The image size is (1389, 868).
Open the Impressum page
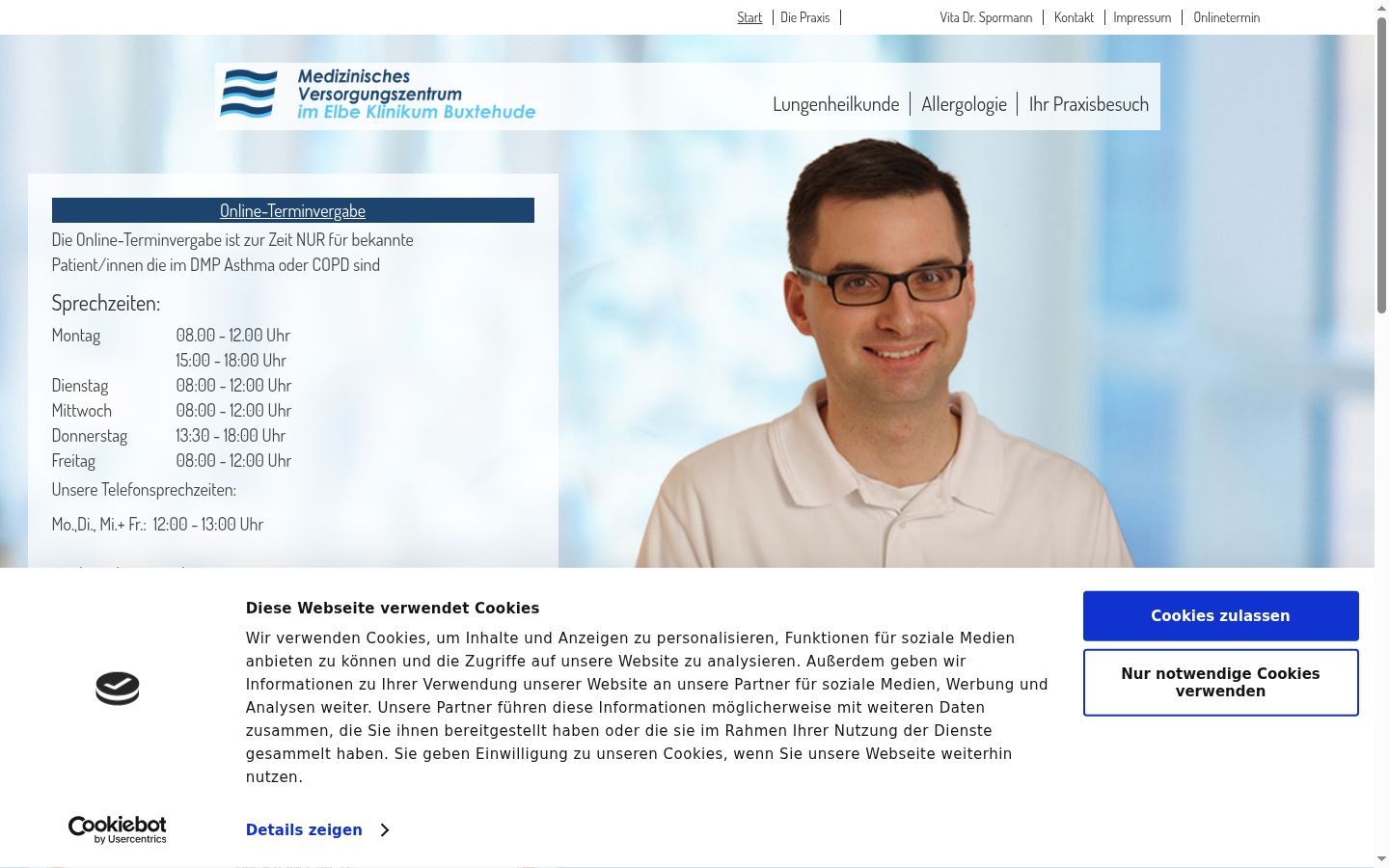(1142, 17)
